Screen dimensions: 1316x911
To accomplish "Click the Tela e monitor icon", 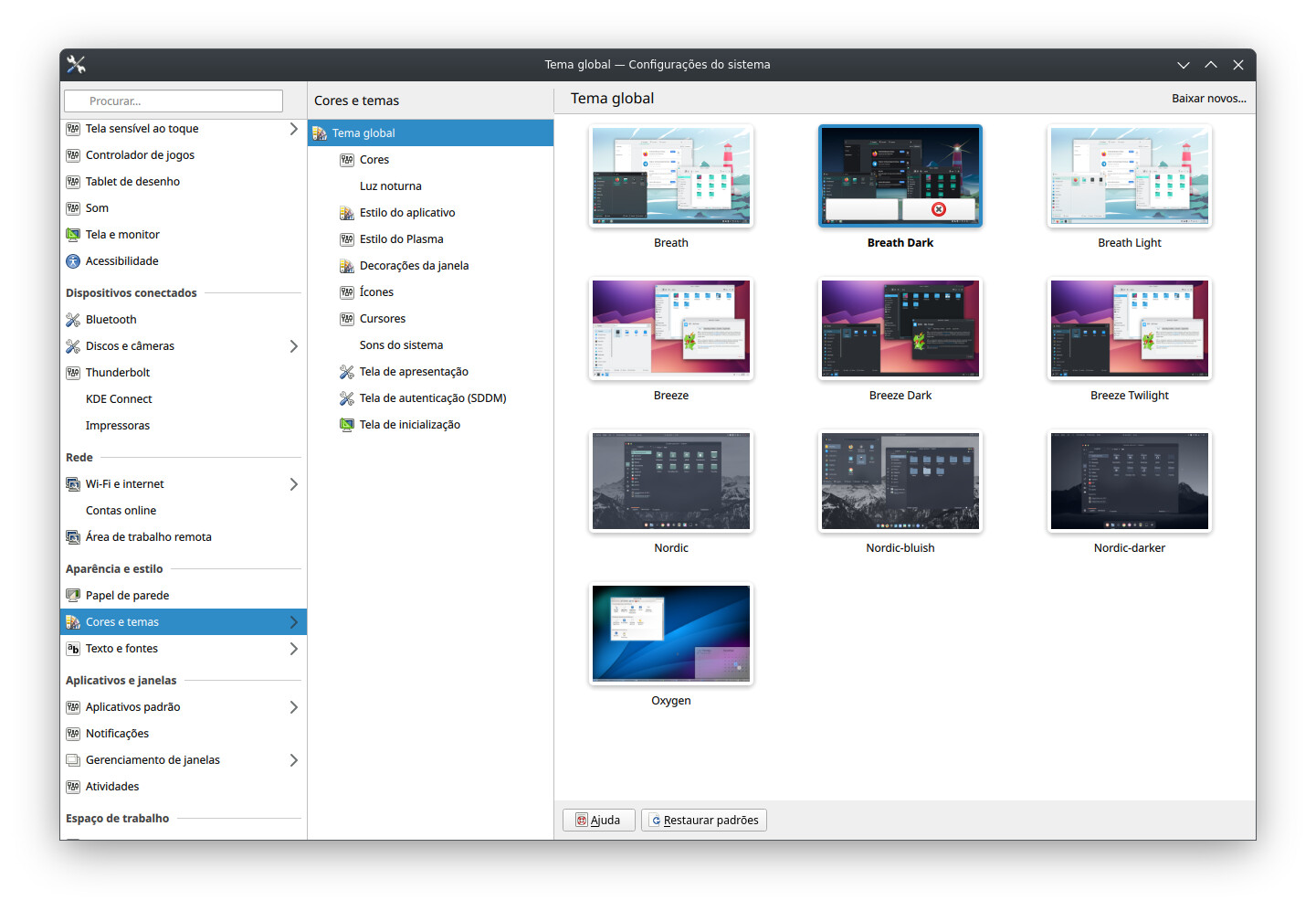I will 73,235.
